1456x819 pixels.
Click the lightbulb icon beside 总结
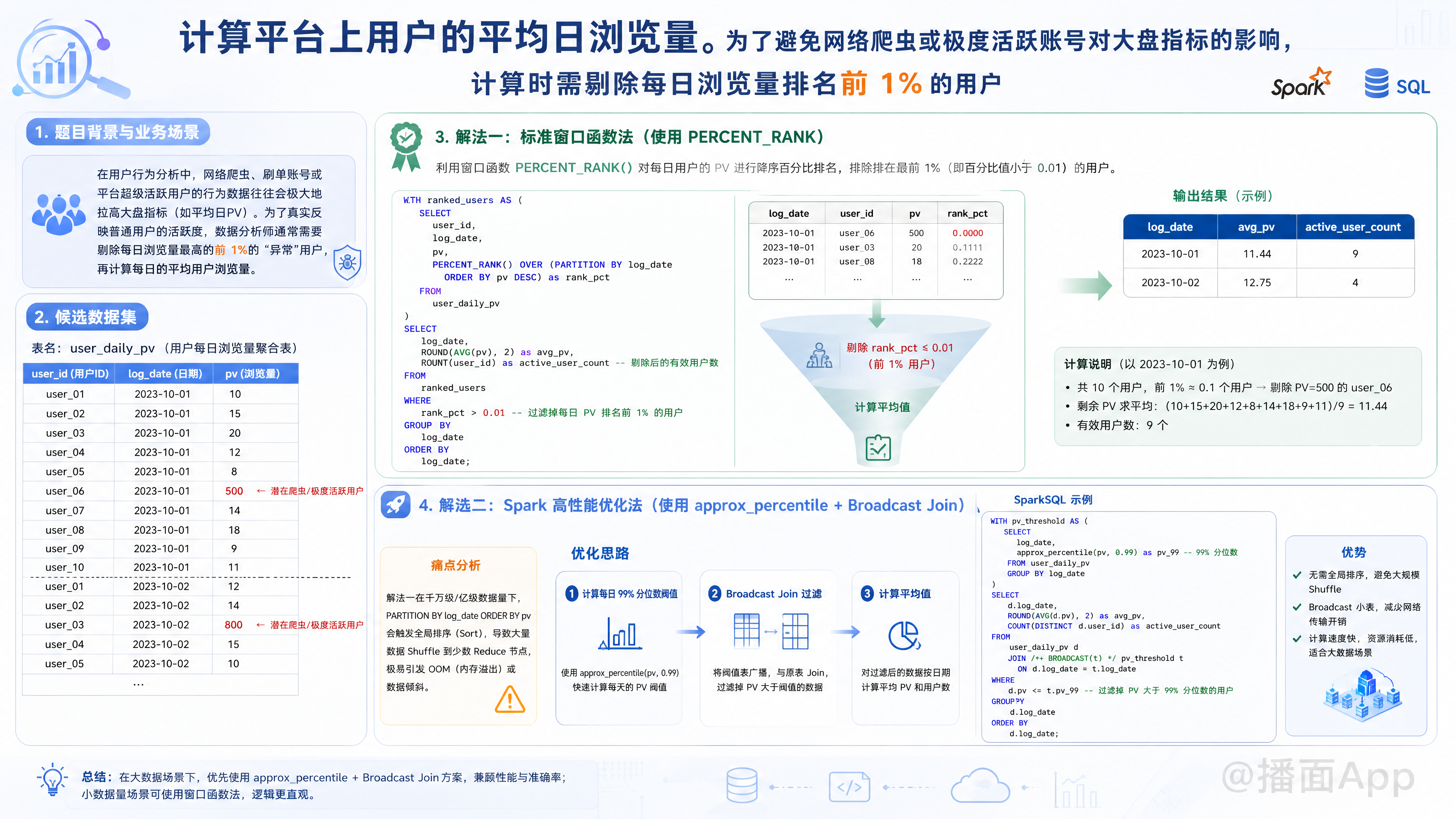coord(52,779)
